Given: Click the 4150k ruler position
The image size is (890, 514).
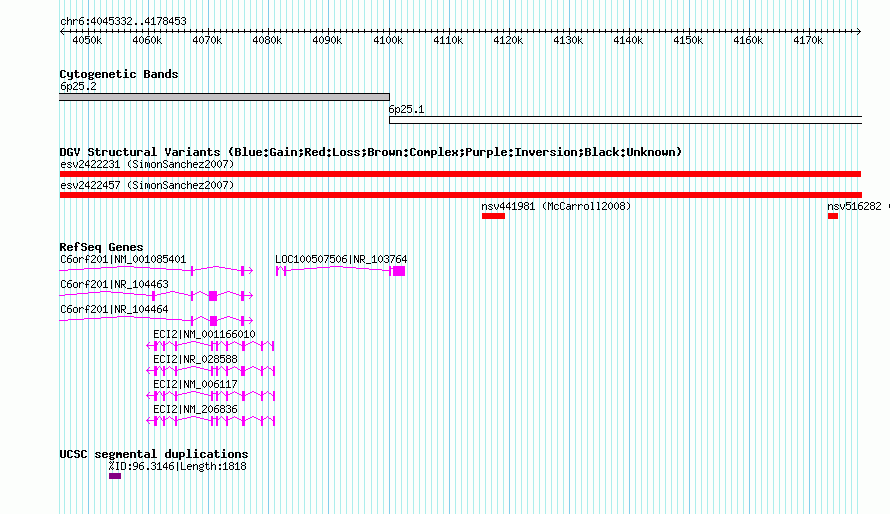Looking at the screenshot, I should pyautogui.click(x=689, y=40).
